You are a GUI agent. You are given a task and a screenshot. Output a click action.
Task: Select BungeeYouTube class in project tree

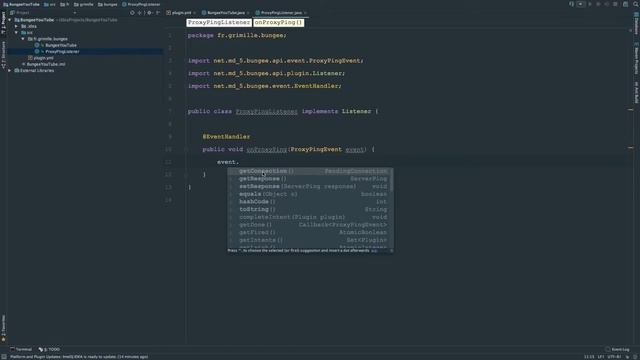[x=60, y=45]
